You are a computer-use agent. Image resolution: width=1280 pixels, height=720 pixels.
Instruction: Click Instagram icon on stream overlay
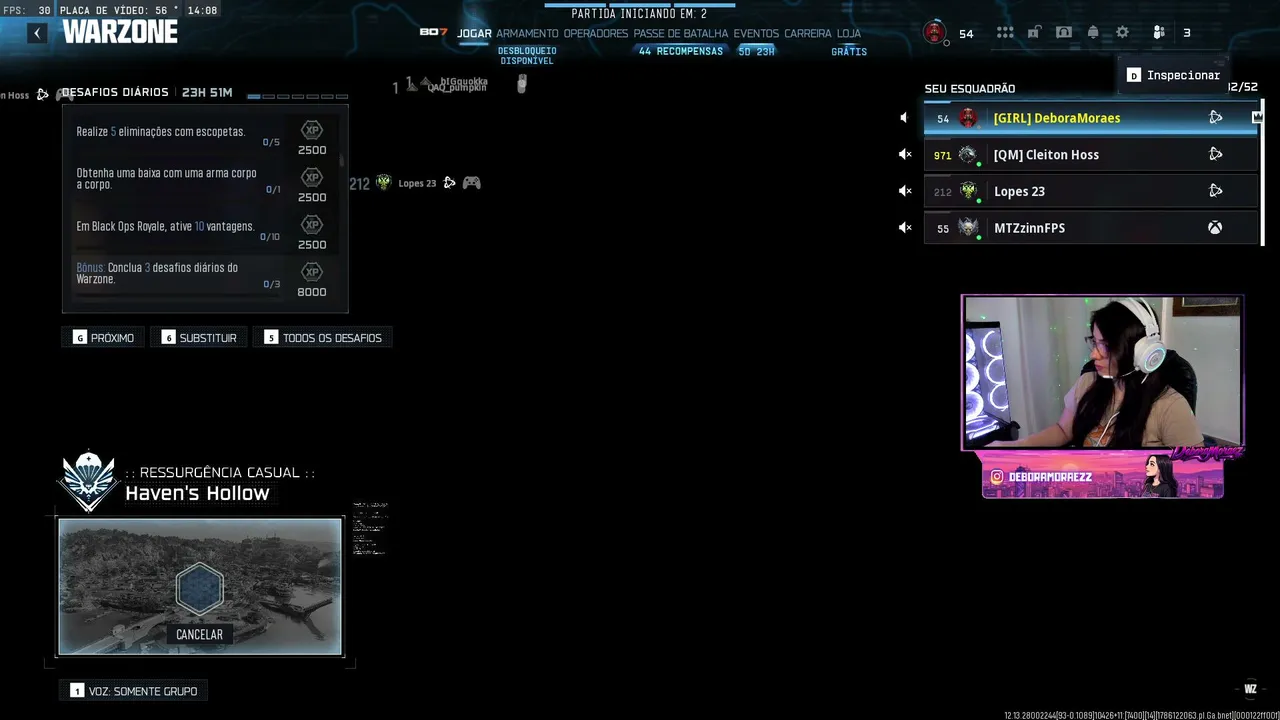click(x=996, y=477)
